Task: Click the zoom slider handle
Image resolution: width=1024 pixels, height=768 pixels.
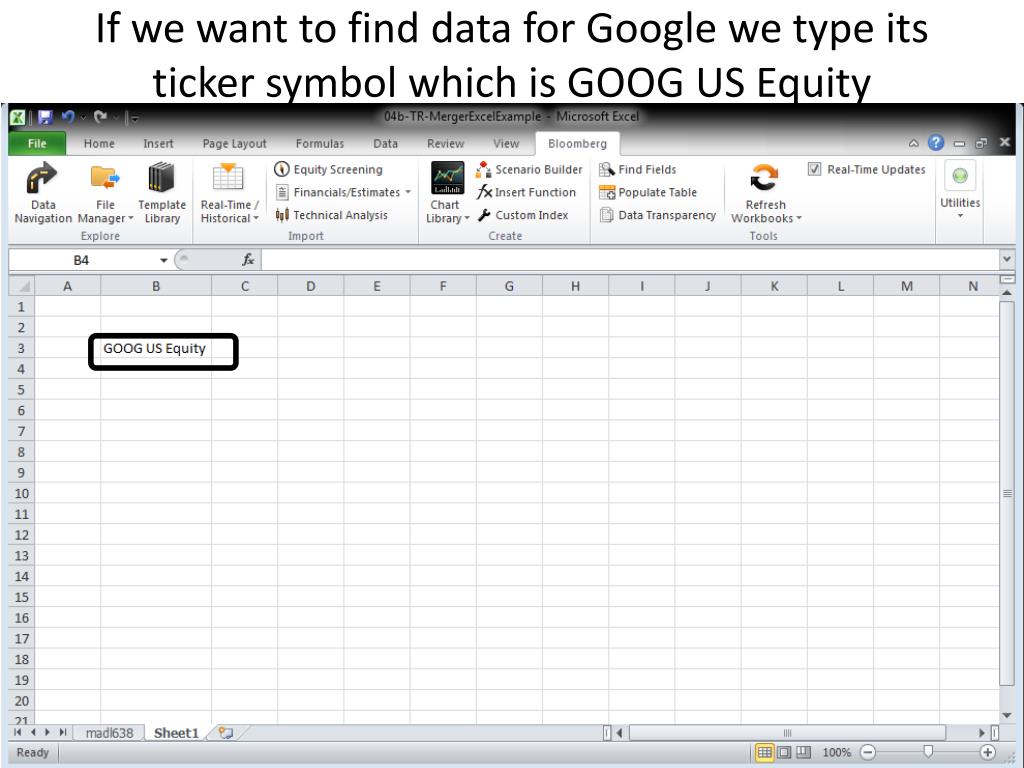Action: pos(927,752)
